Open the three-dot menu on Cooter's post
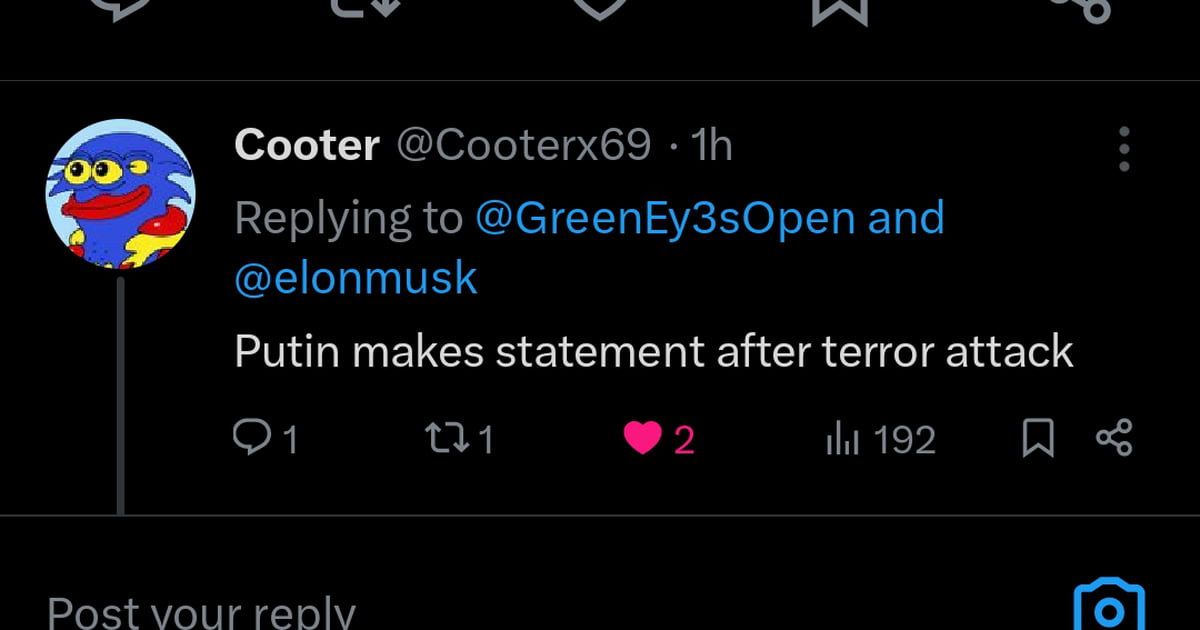 pos(1124,149)
